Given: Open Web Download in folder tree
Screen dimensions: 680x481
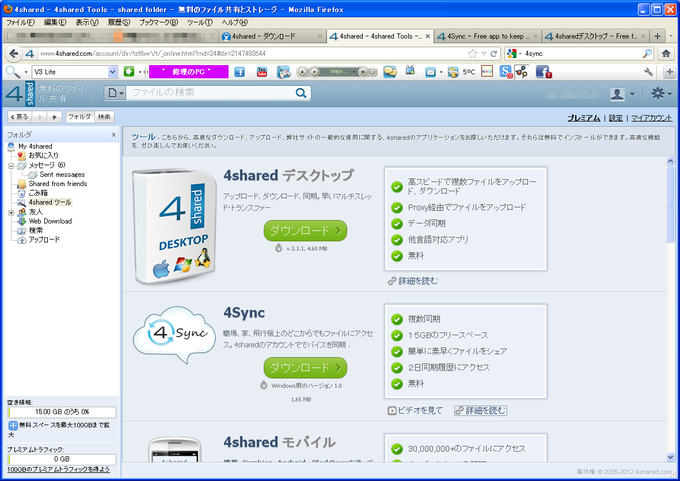Looking at the screenshot, I should click(50, 221).
